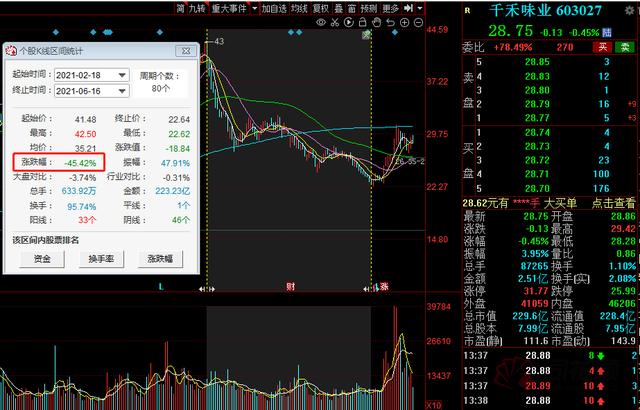Open the 终止时间 end date dropdown

123,91
